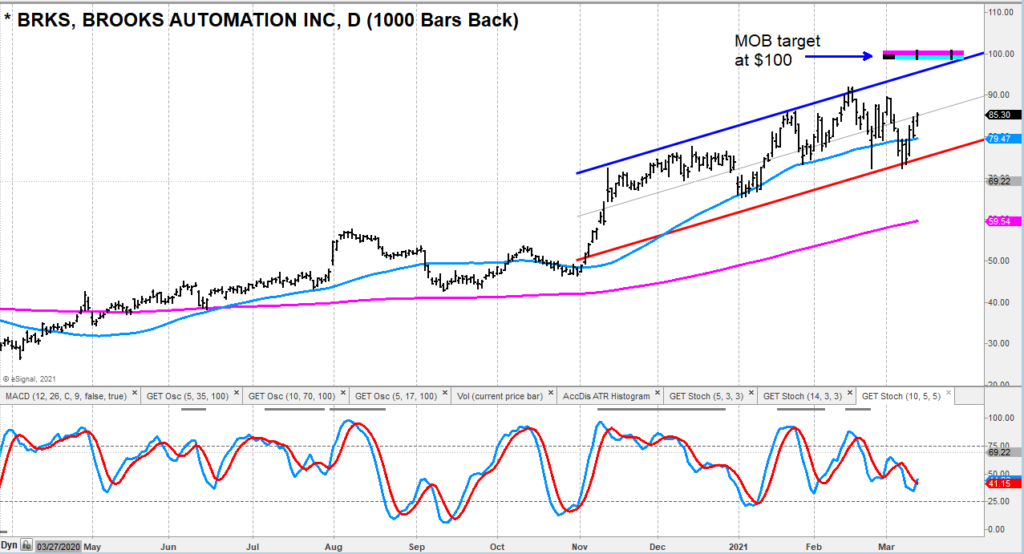This screenshot has height=554, width=1024.
Task: Click the Aug label on the time axis
Action: click(334, 546)
